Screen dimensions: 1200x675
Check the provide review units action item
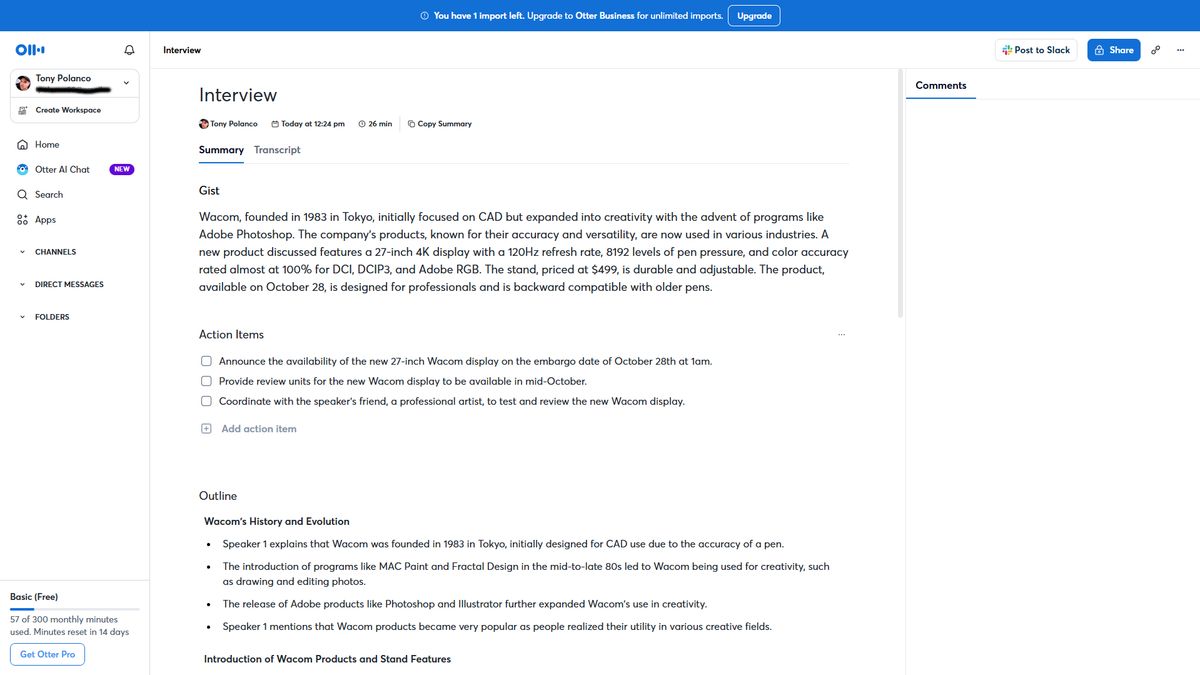206,381
